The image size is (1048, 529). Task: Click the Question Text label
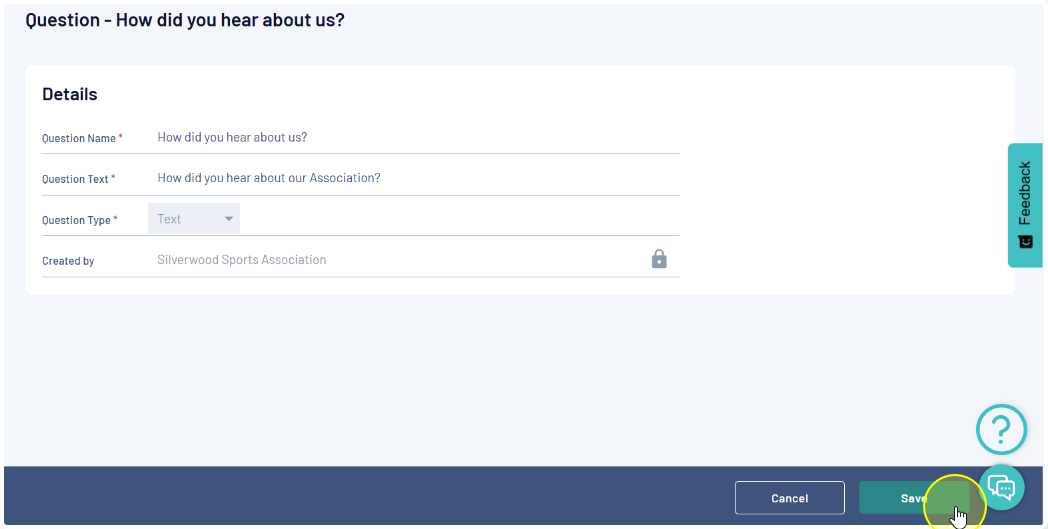click(75, 180)
